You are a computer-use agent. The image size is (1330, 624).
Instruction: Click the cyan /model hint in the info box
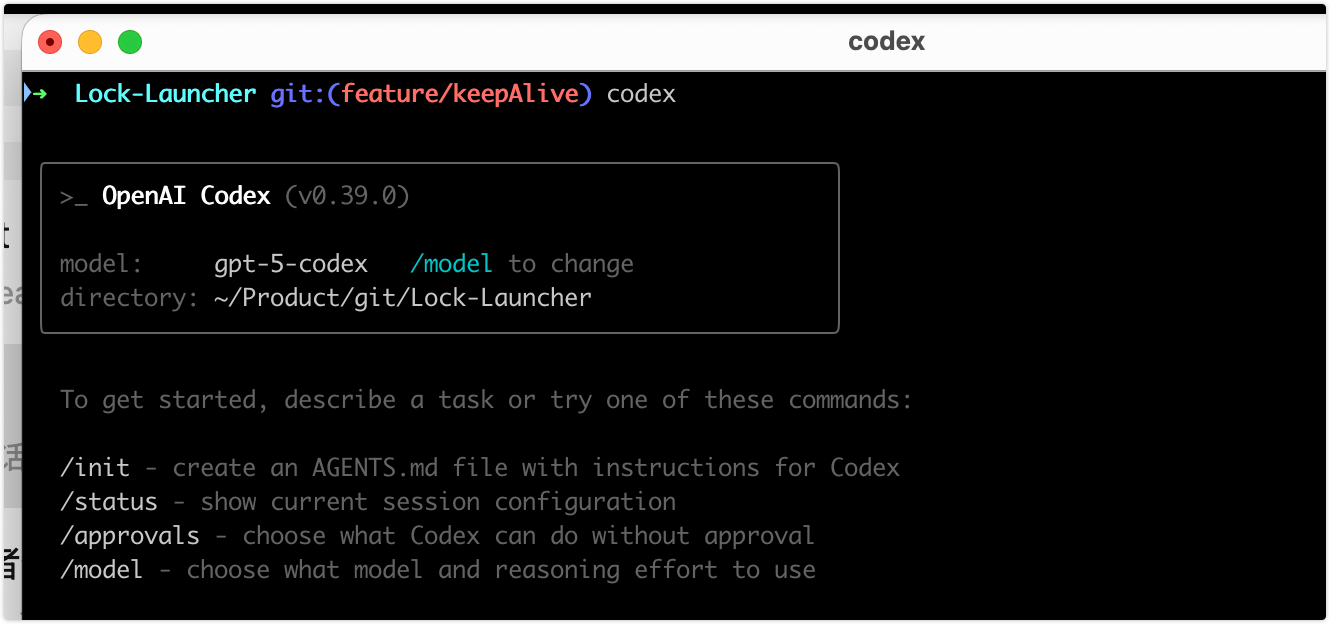(x=451, y=264)
